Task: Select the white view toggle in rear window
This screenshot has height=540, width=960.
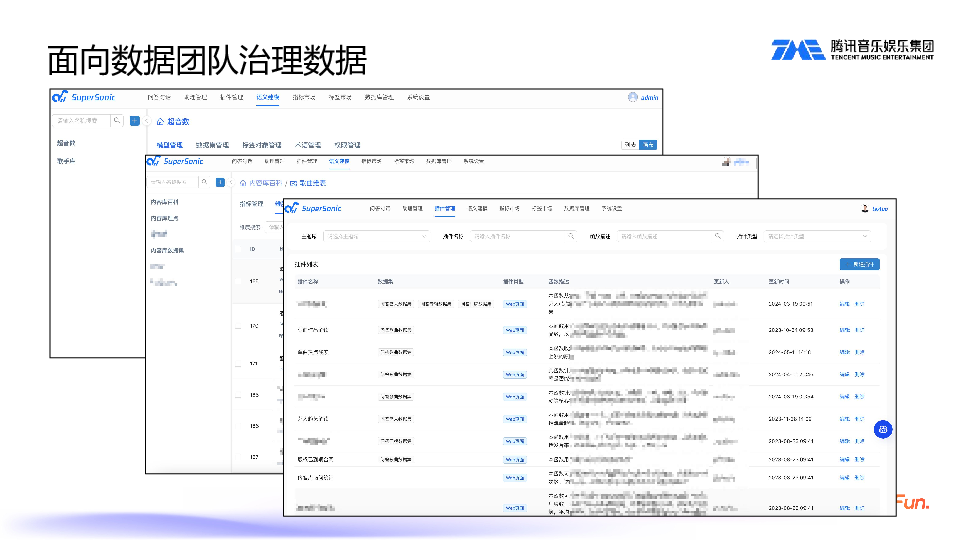Action: (x=630, y=145)
